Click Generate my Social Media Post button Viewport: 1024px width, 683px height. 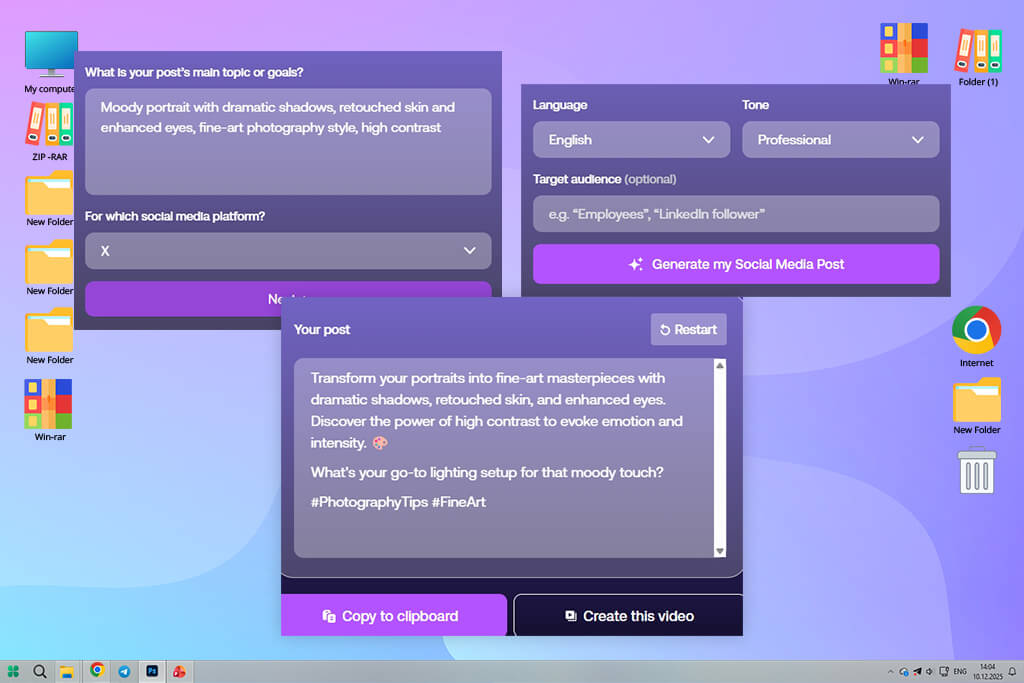(x=736, y=264)
